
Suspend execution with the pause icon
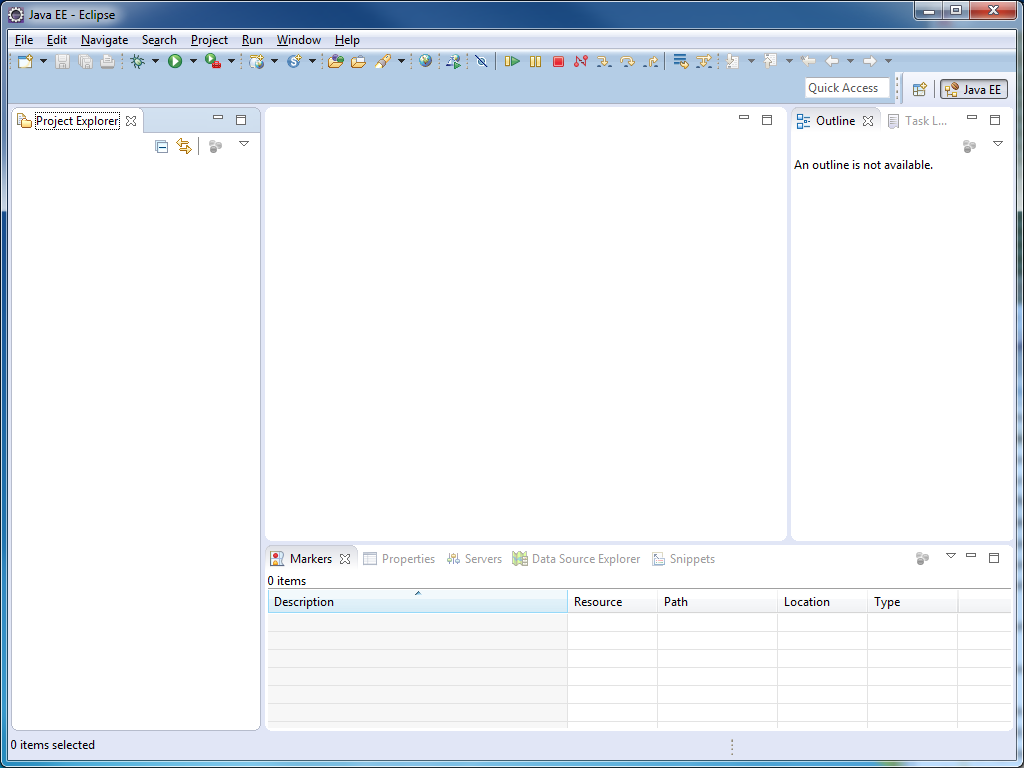point(534,61)
